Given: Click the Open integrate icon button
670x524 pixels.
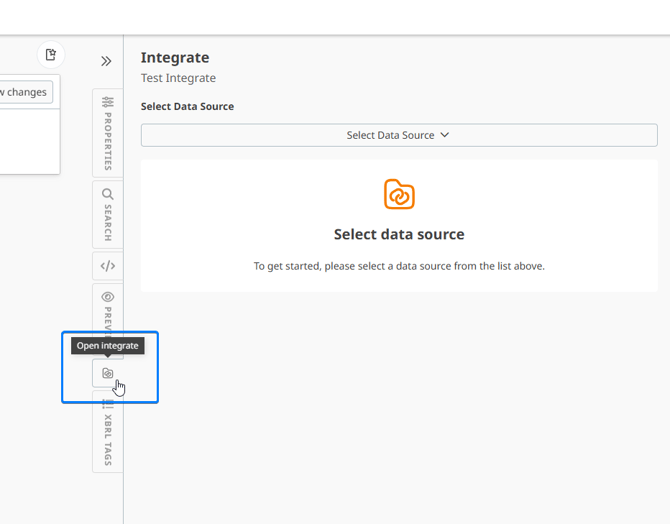Looking at the screenshot, I should click(x=108, y=374).
